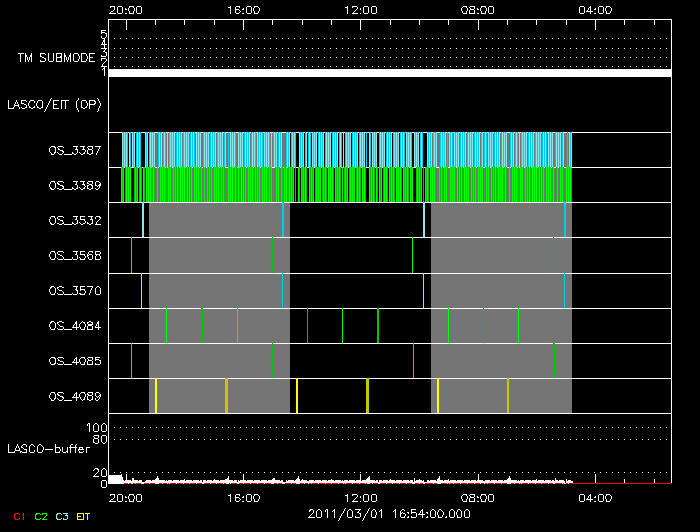Click leftmost cyan marker in OS_3532 row

point(143,220)
